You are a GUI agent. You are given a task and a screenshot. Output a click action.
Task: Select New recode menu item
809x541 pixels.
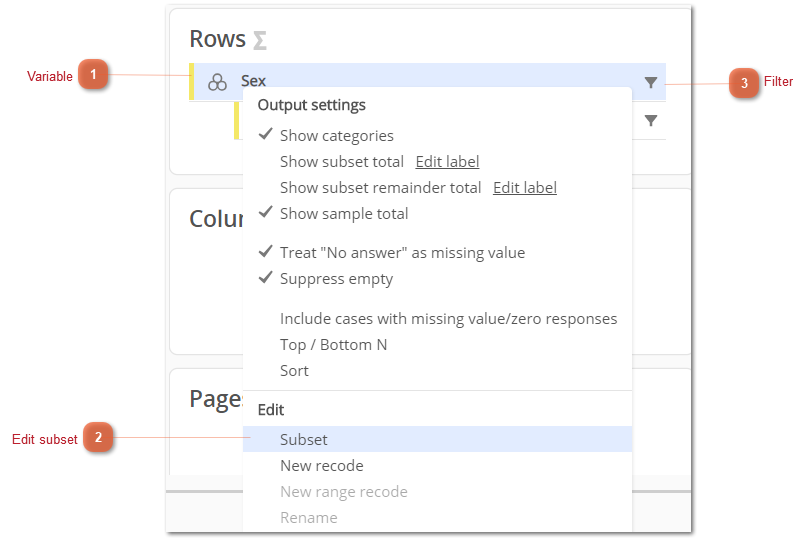coord(321,466)
